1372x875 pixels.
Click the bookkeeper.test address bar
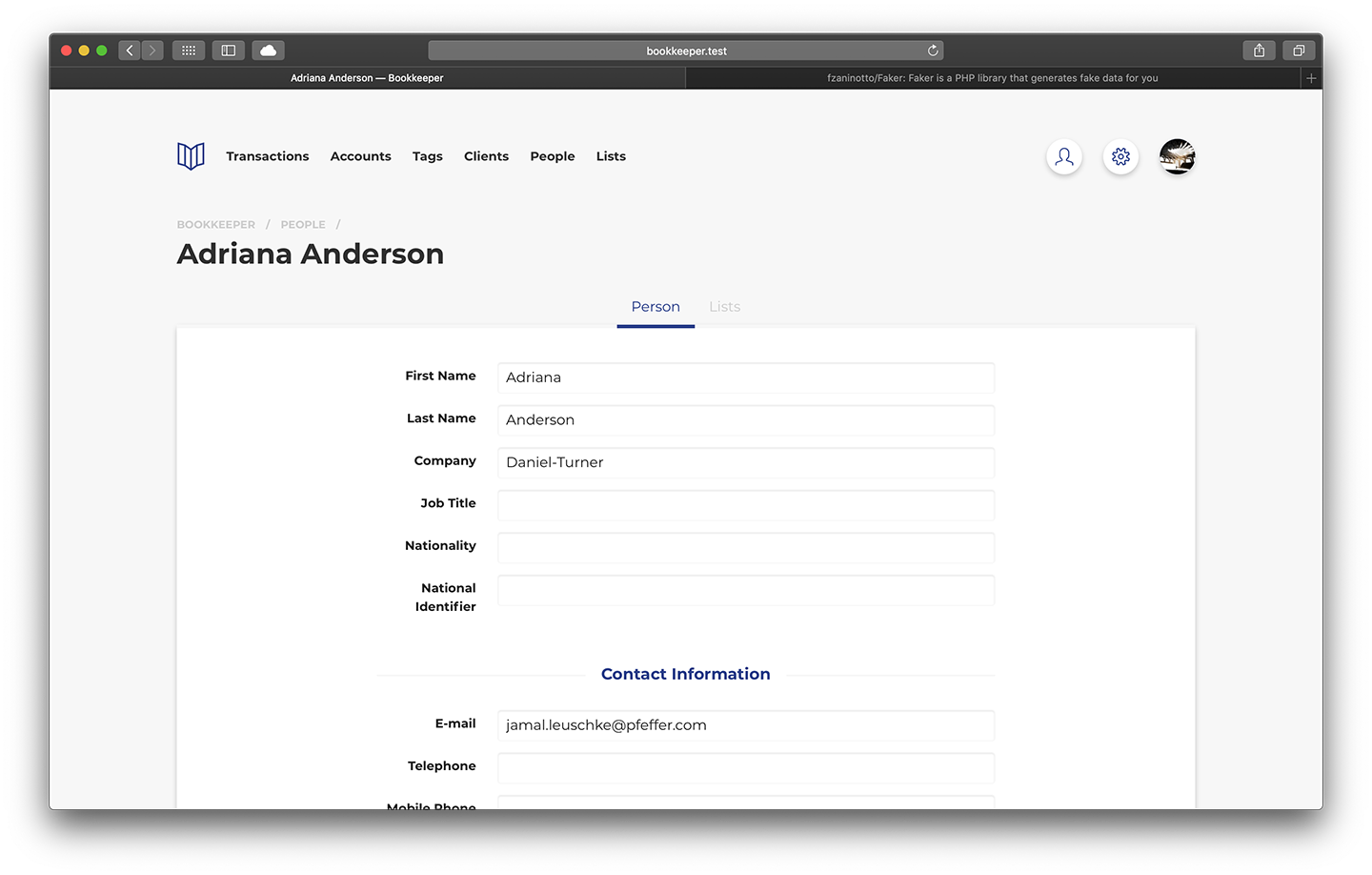click(x=686, y=51)
